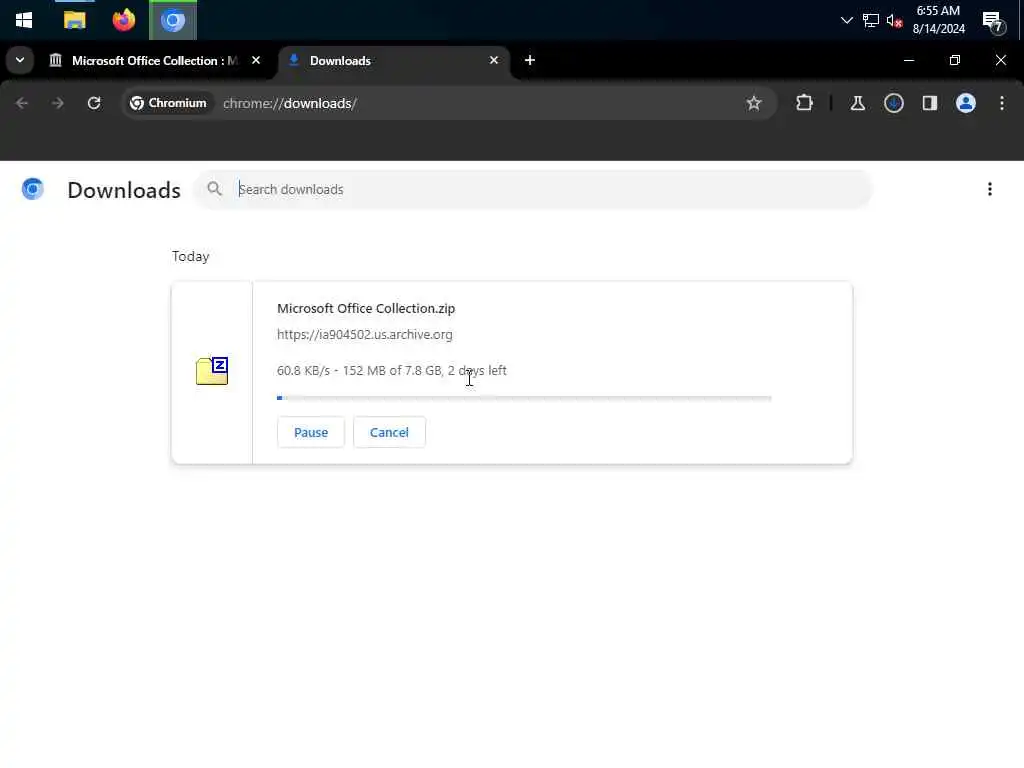Click the search magnifier icon

pyautogui.click(x=214, y=189)
